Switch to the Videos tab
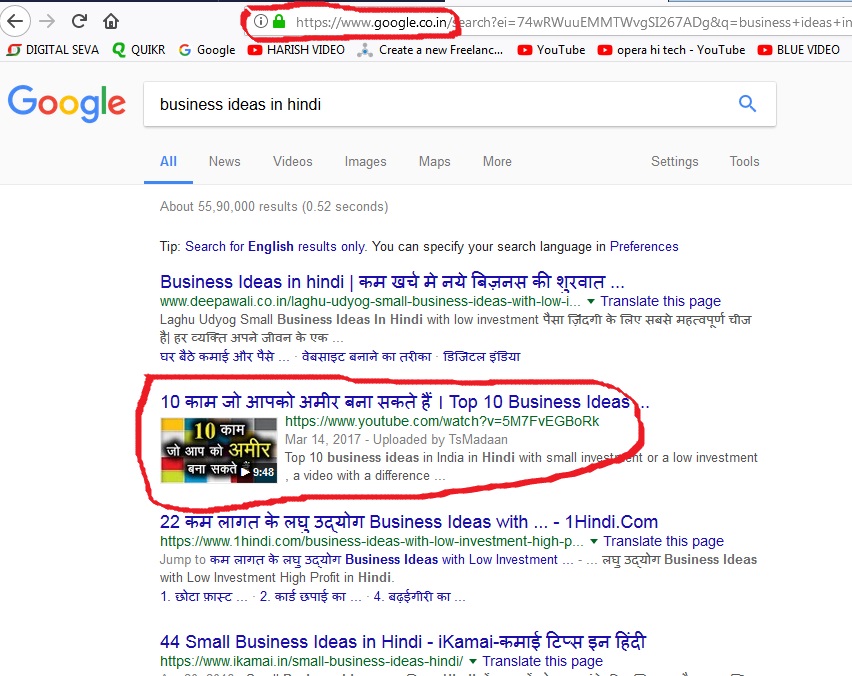This screenshot has width=852, height=676. (x=293, y=161)
